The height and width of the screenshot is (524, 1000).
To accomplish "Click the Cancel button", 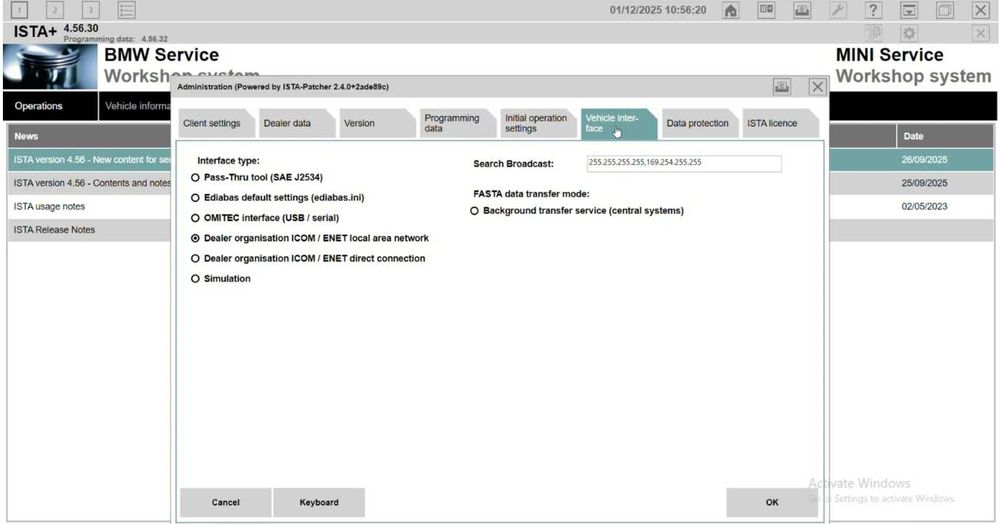I will 226,502.
